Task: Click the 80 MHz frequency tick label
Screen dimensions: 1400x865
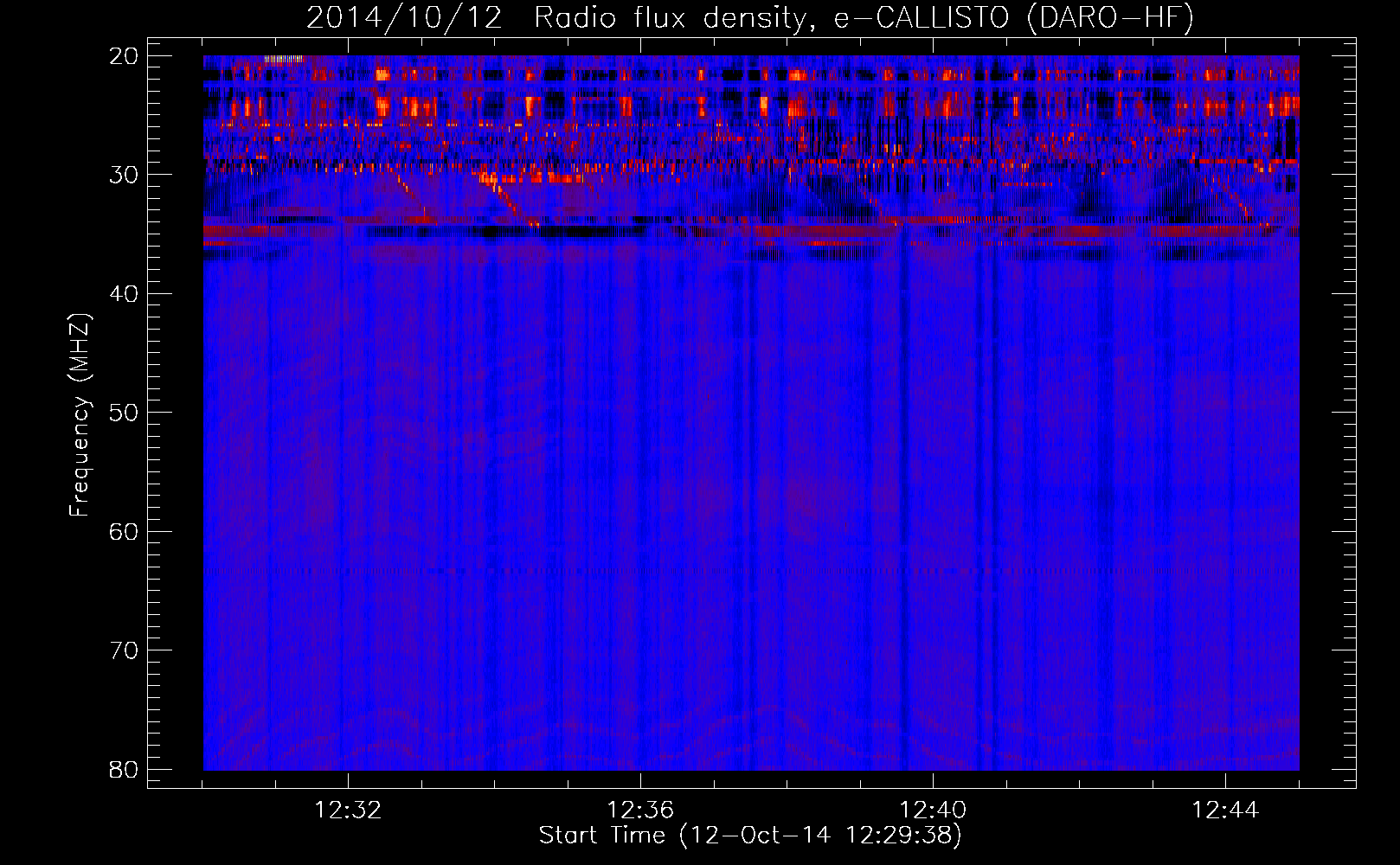Action: pyautogui.click(x=124, y=769)
